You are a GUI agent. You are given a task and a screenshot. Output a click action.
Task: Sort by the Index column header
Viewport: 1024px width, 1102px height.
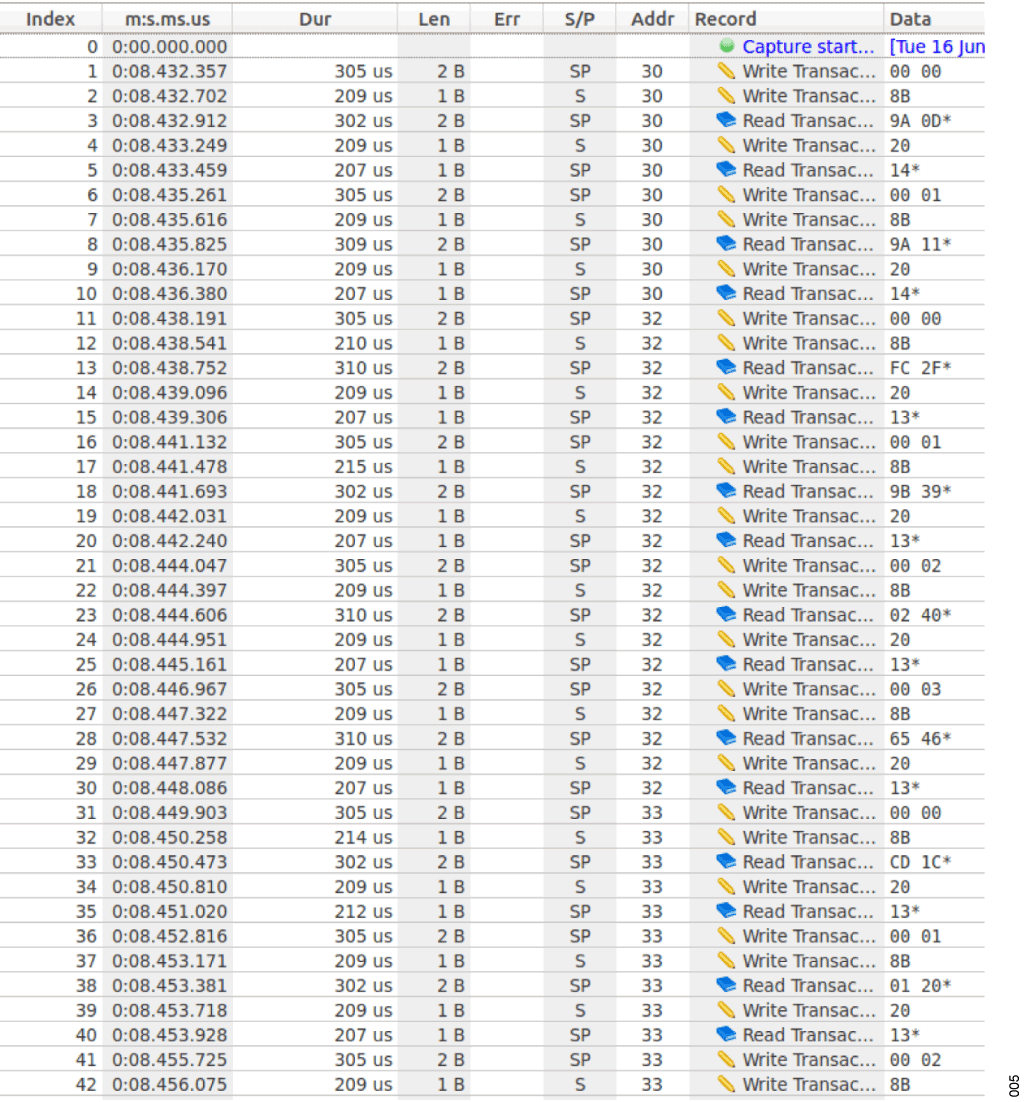[51, 19]
